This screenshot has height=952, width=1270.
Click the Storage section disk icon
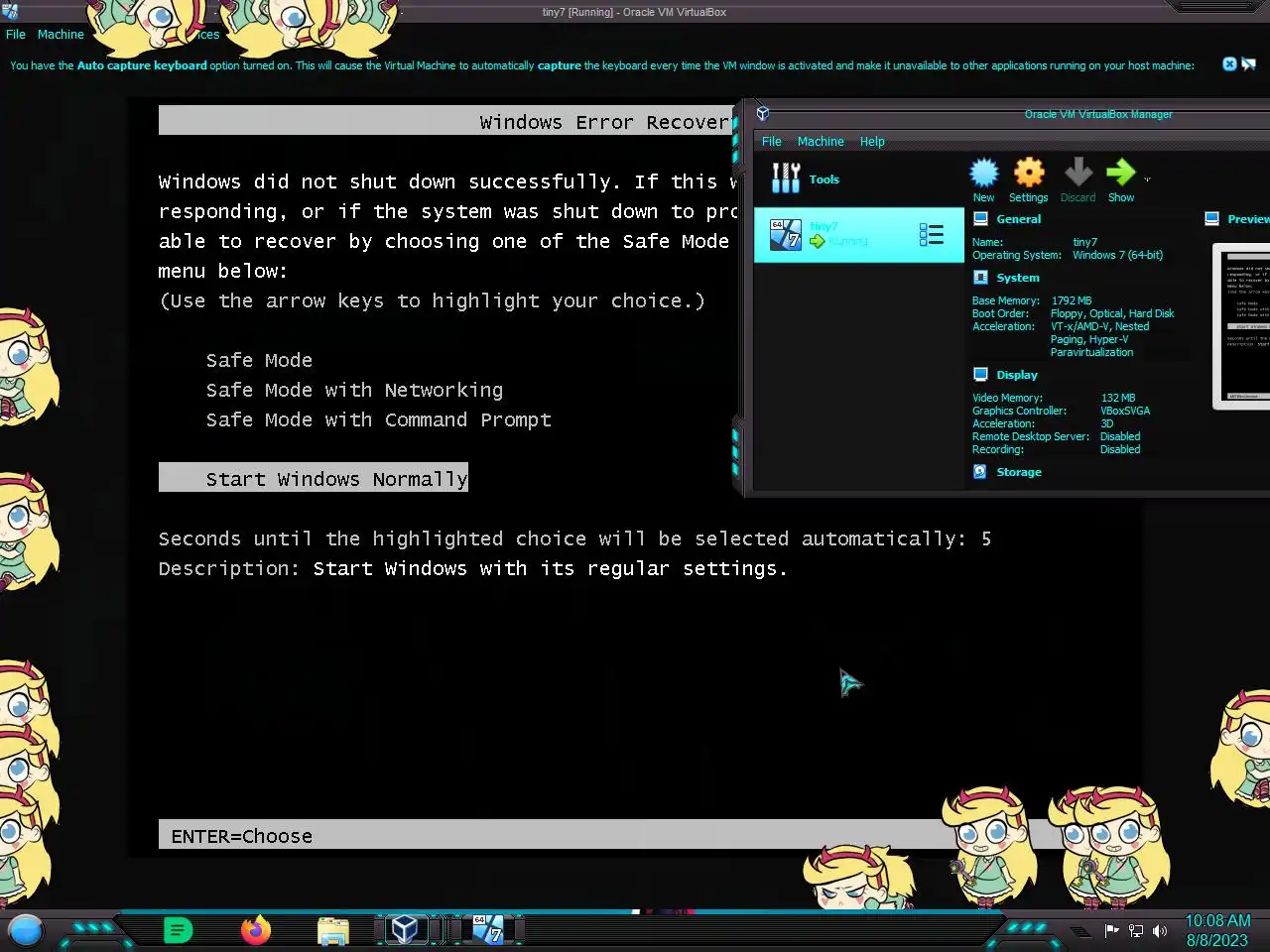[980, 472]
